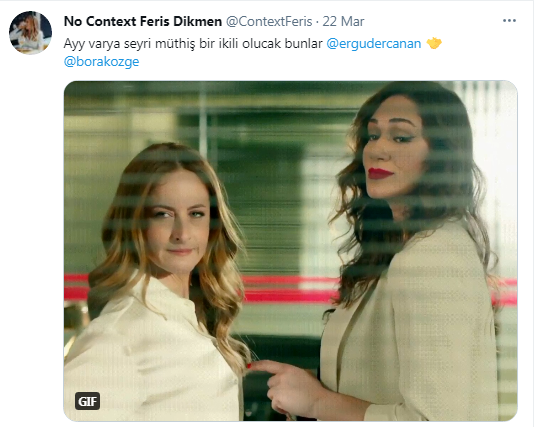Open the 22 Mar timestamp link
The image size is (544, 427).
pyautogui.click(x=343, y=22)
